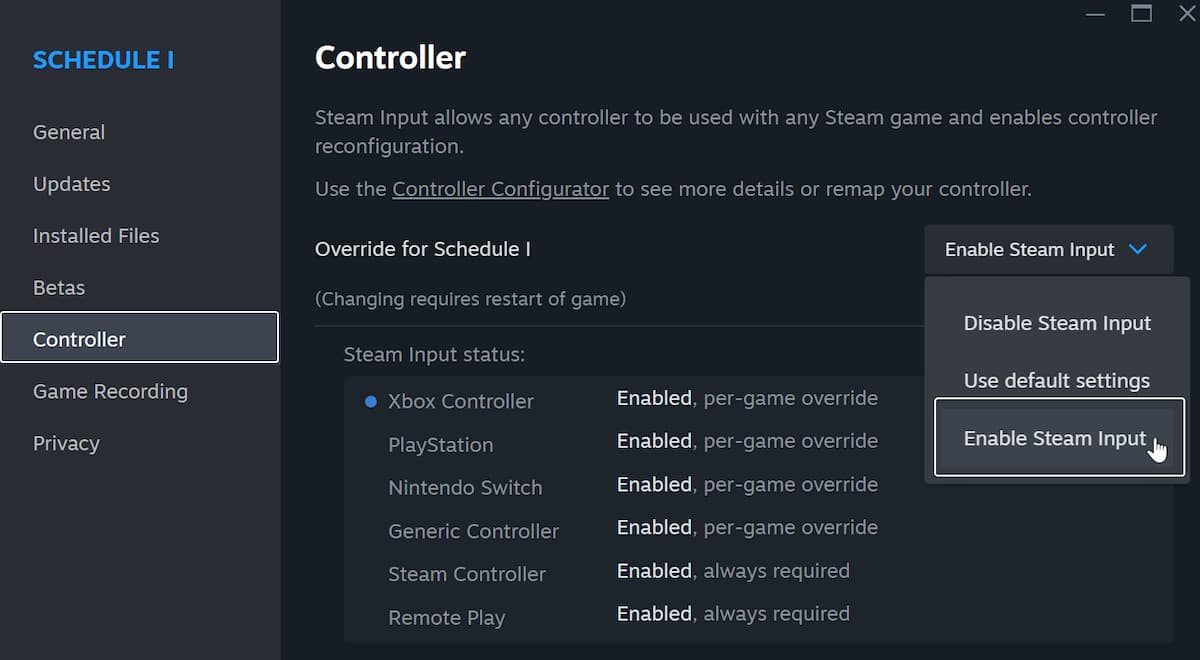Open the Betas section
This screenshot has height=660, width=1200.
(x=59, y=288)
